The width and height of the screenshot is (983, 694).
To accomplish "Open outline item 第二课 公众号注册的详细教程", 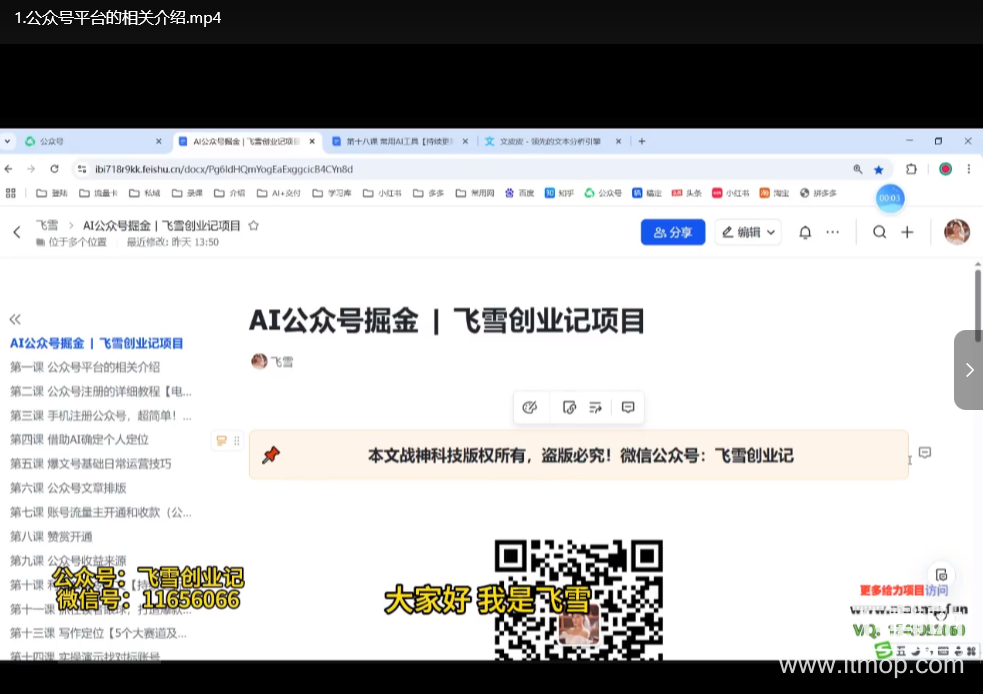I will point(101,392).
